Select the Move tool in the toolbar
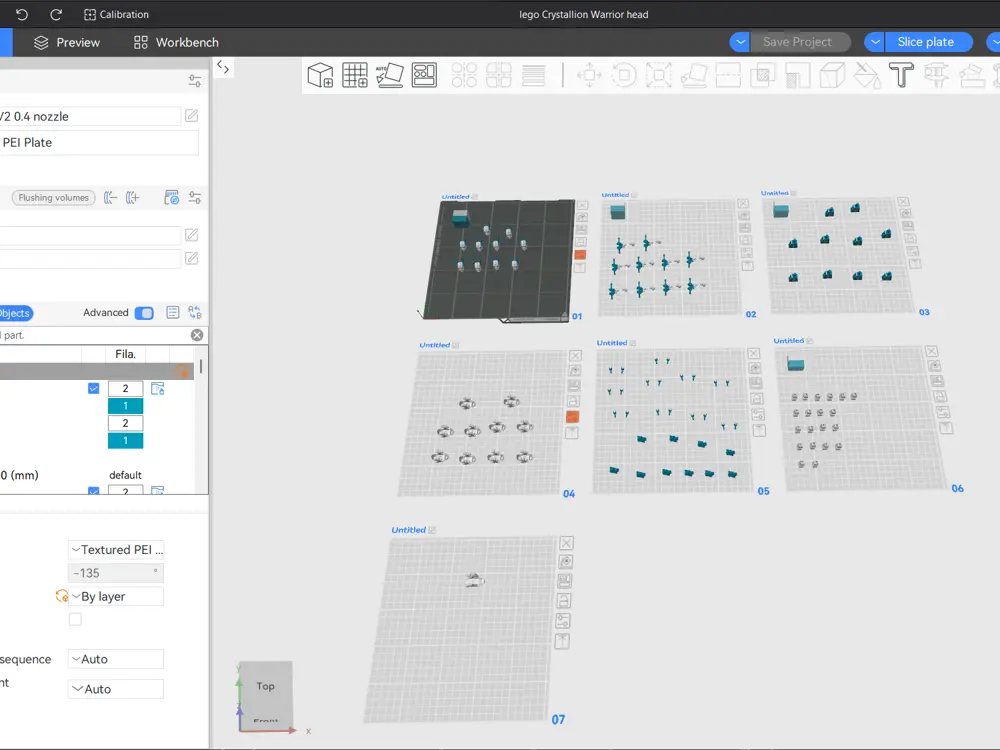1000x750 pixels. [x=589, y=75]
